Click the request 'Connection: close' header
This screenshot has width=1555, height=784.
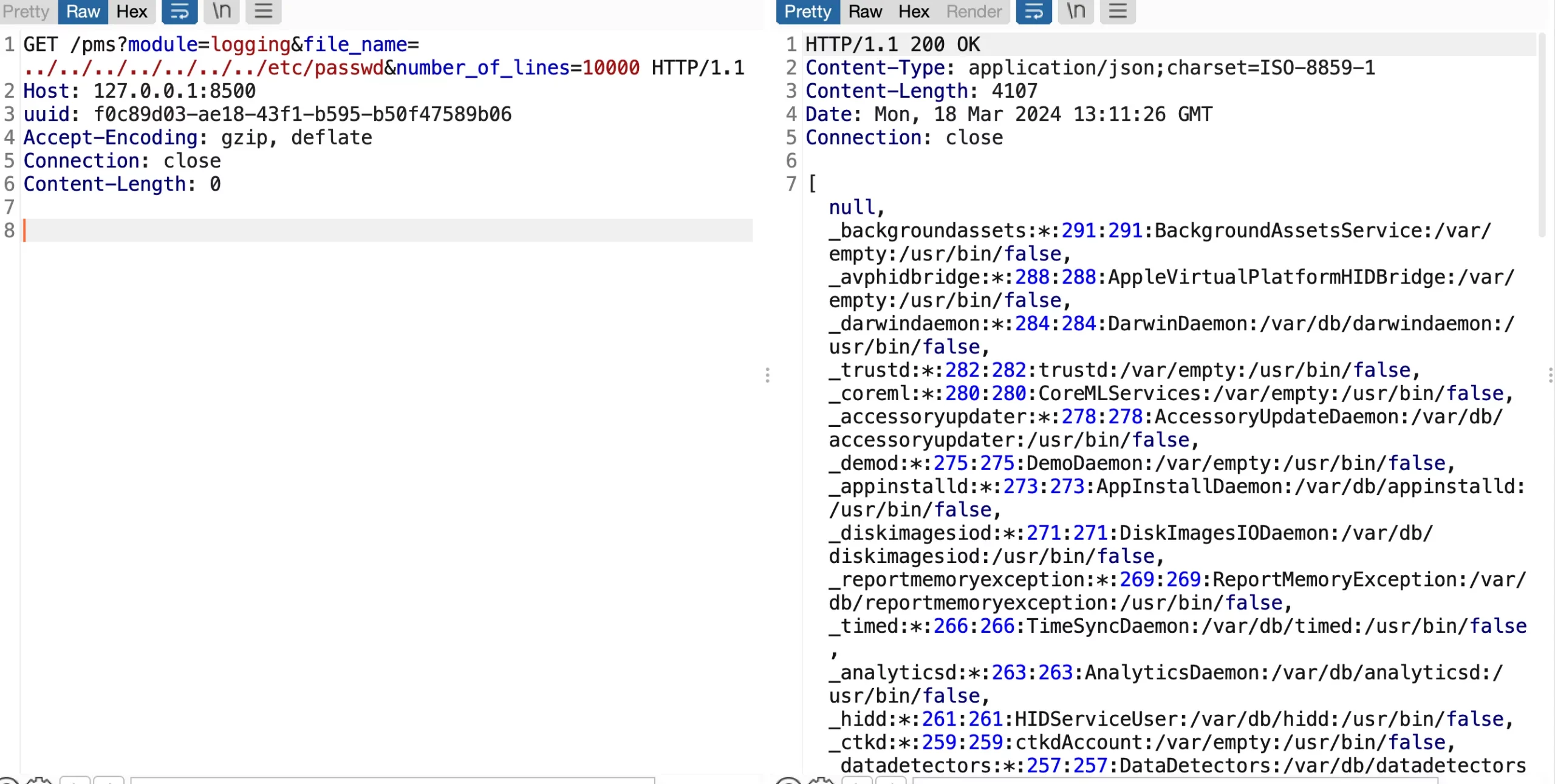pyautogui.click(x=122, y=161)
